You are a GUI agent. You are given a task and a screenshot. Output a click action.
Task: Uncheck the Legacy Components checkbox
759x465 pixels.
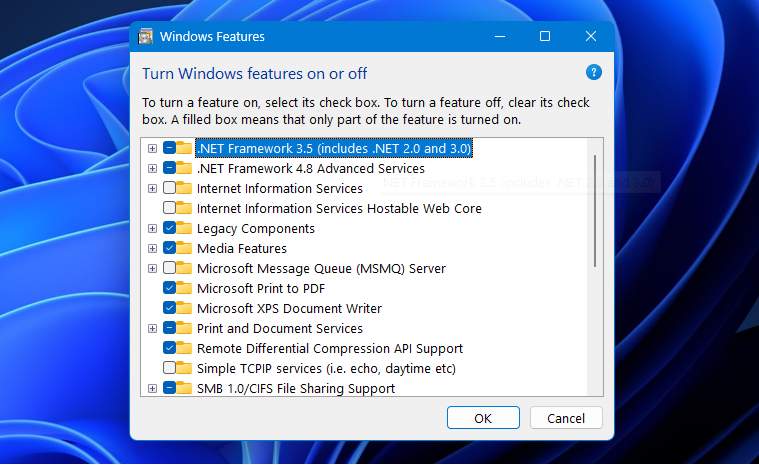[x=169, y=228]
